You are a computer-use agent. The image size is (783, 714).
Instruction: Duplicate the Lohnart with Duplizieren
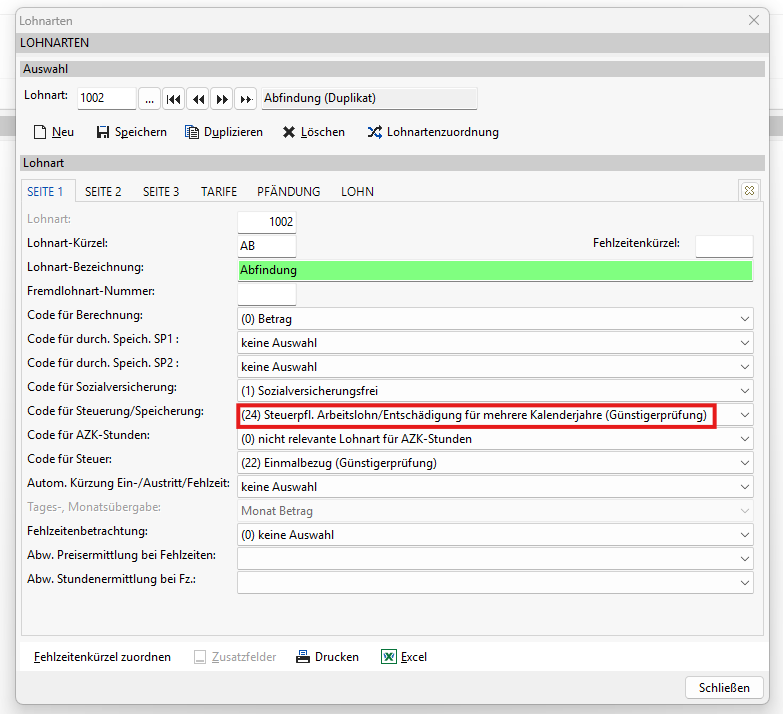point(224,132)
